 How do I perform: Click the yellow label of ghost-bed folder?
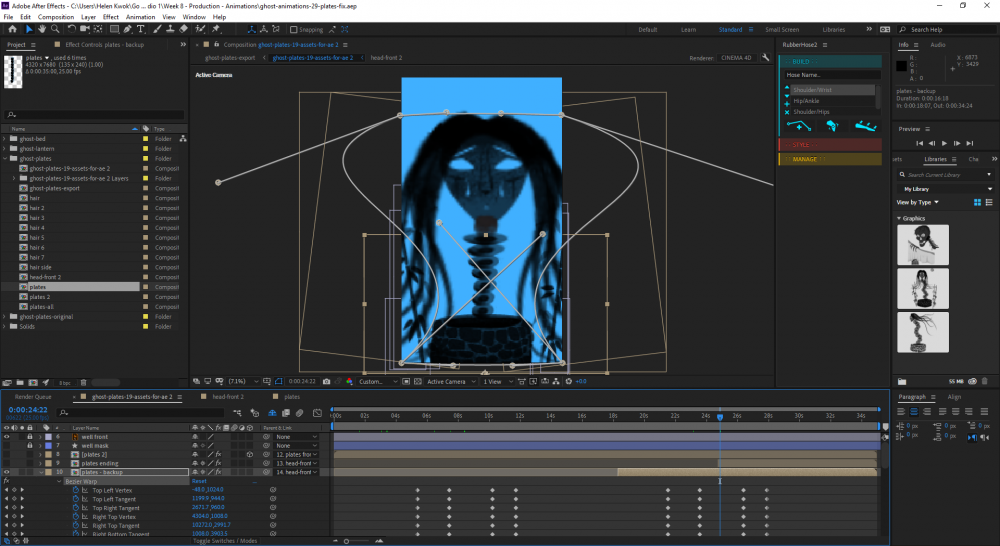click(145, 138)
